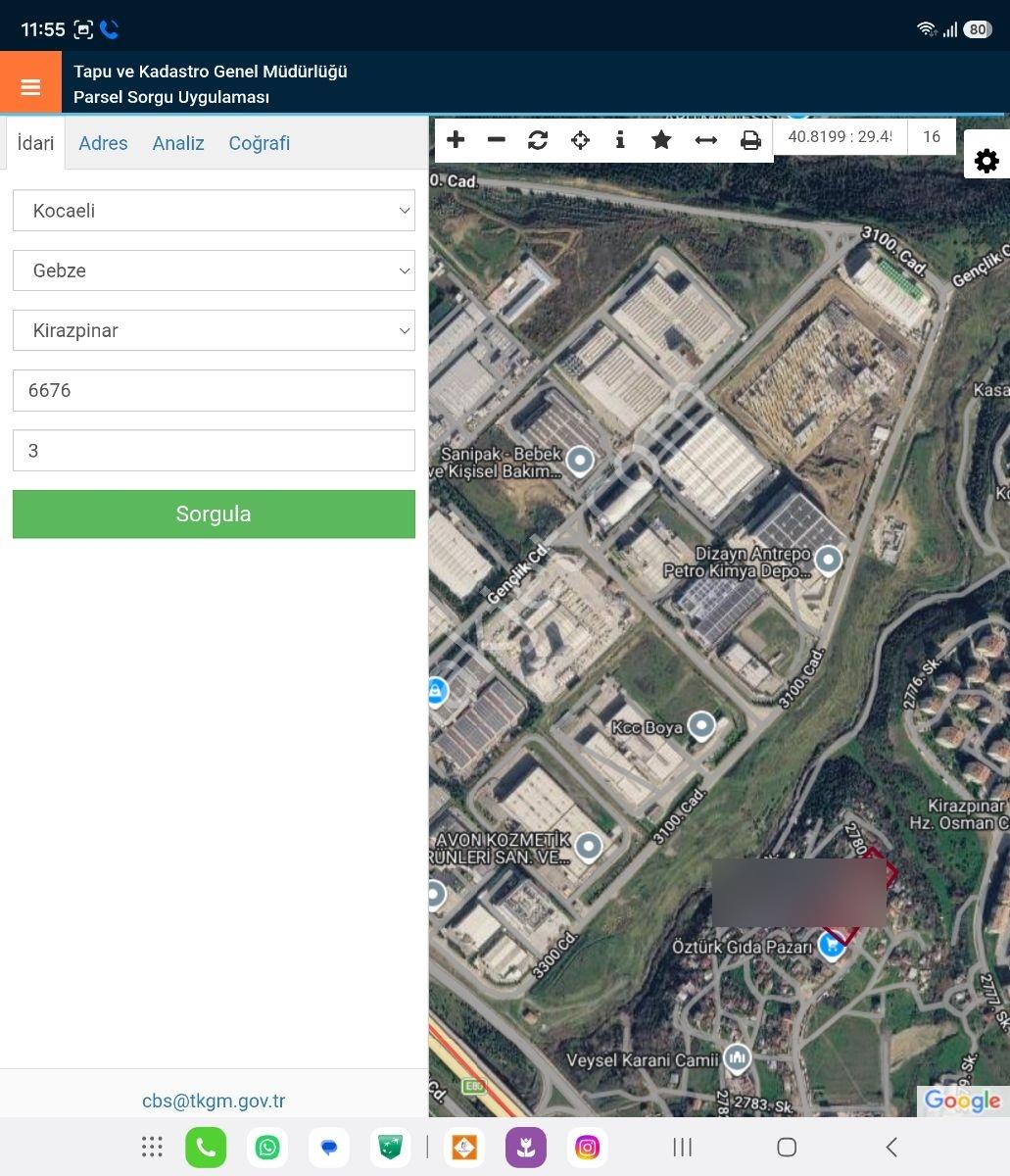1010x1176 pixels.
Task: Expand the Kocaeli province dropdown
Action: tap(214, 211)
